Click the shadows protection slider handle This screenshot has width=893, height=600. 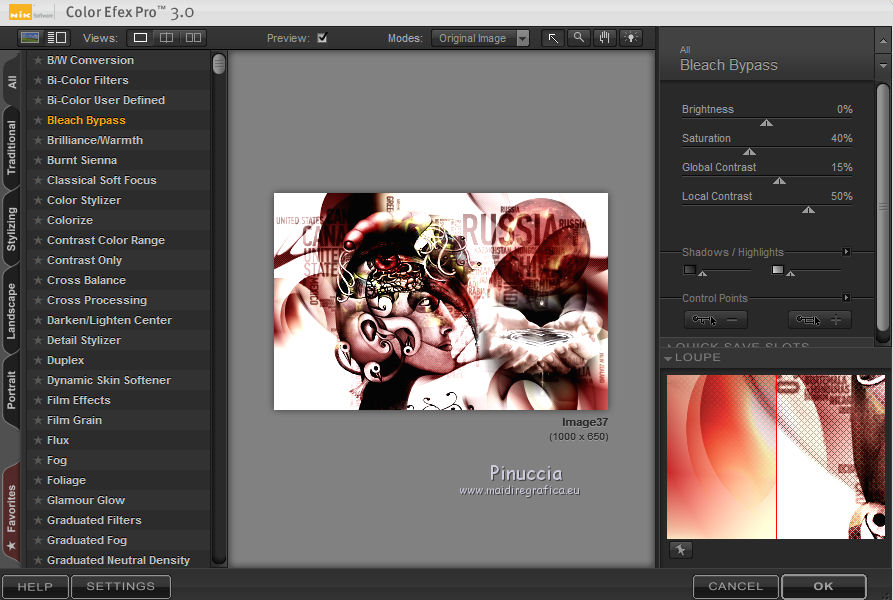pos(703,274)
